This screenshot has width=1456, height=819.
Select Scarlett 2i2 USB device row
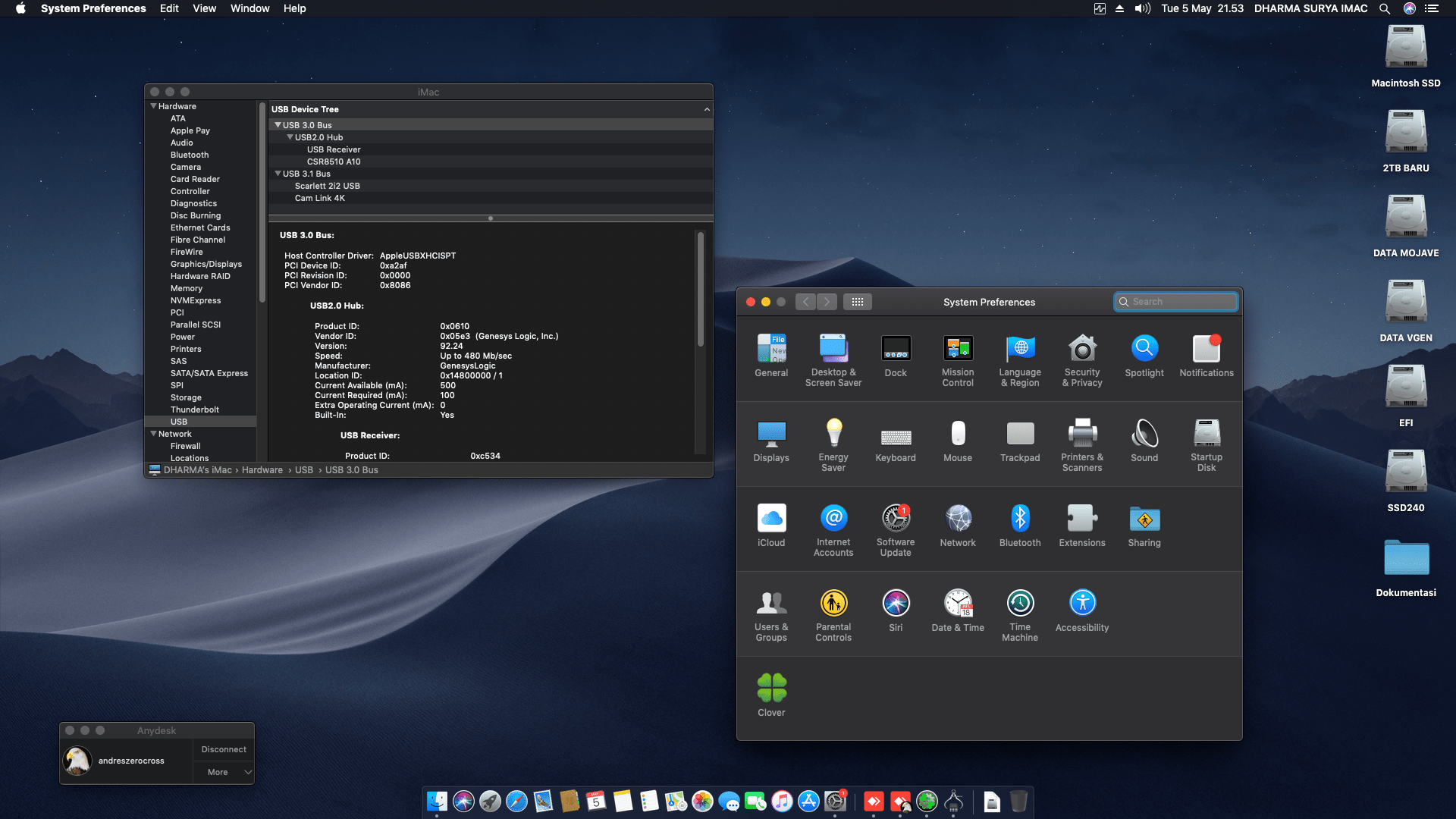pyautogui.click(x=491, y=186)
